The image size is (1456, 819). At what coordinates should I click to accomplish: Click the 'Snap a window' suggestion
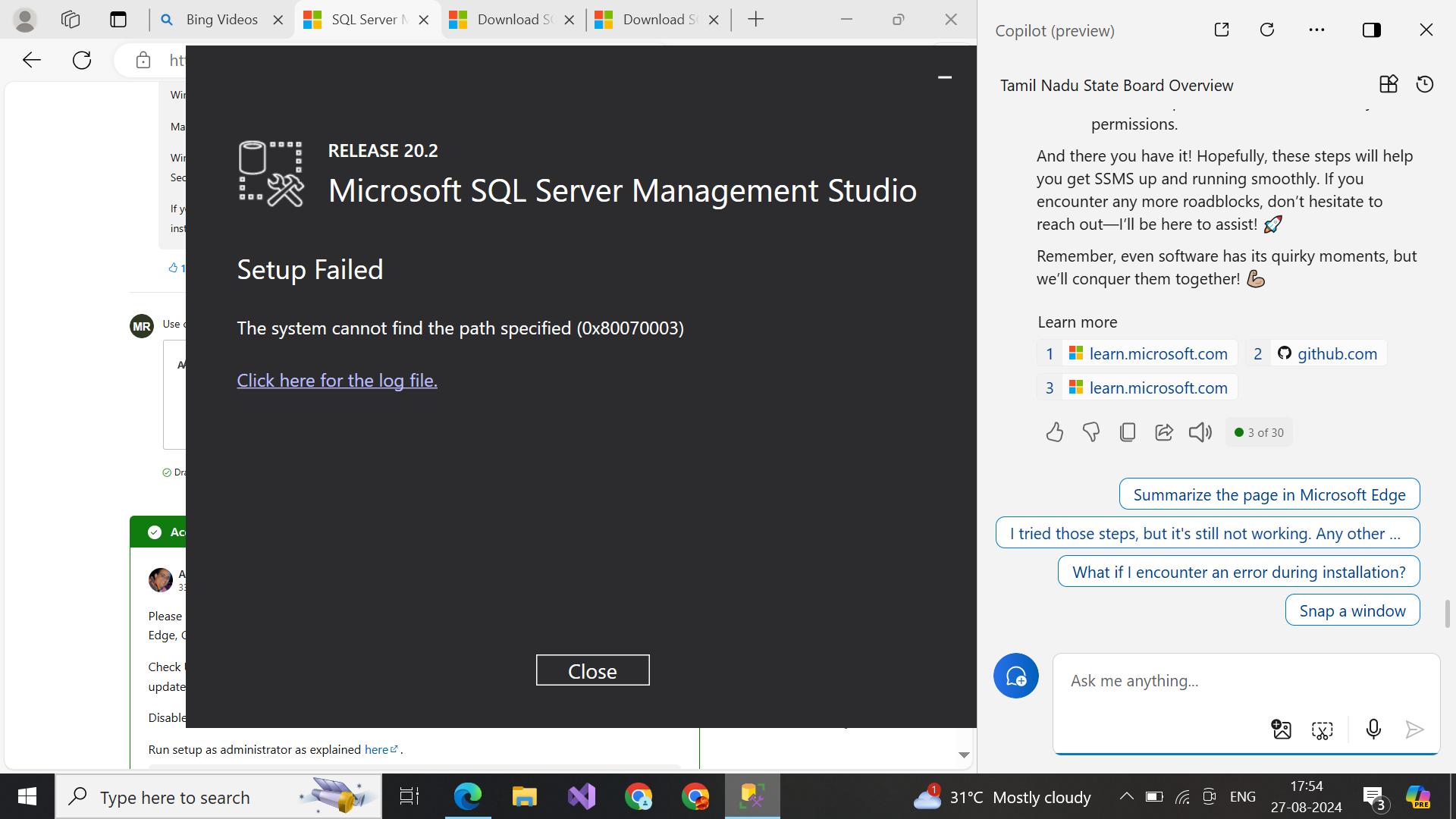click(x=1352, y=610)
